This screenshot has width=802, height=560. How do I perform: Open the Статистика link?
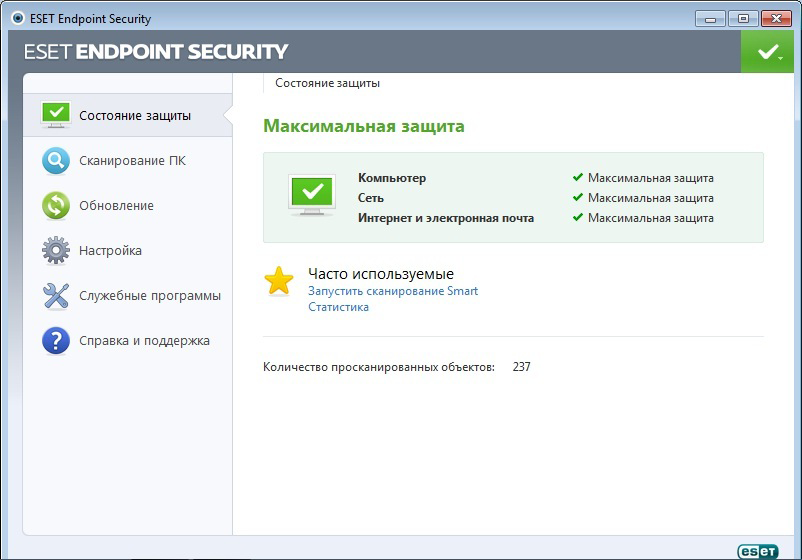[x=338, y=307]
